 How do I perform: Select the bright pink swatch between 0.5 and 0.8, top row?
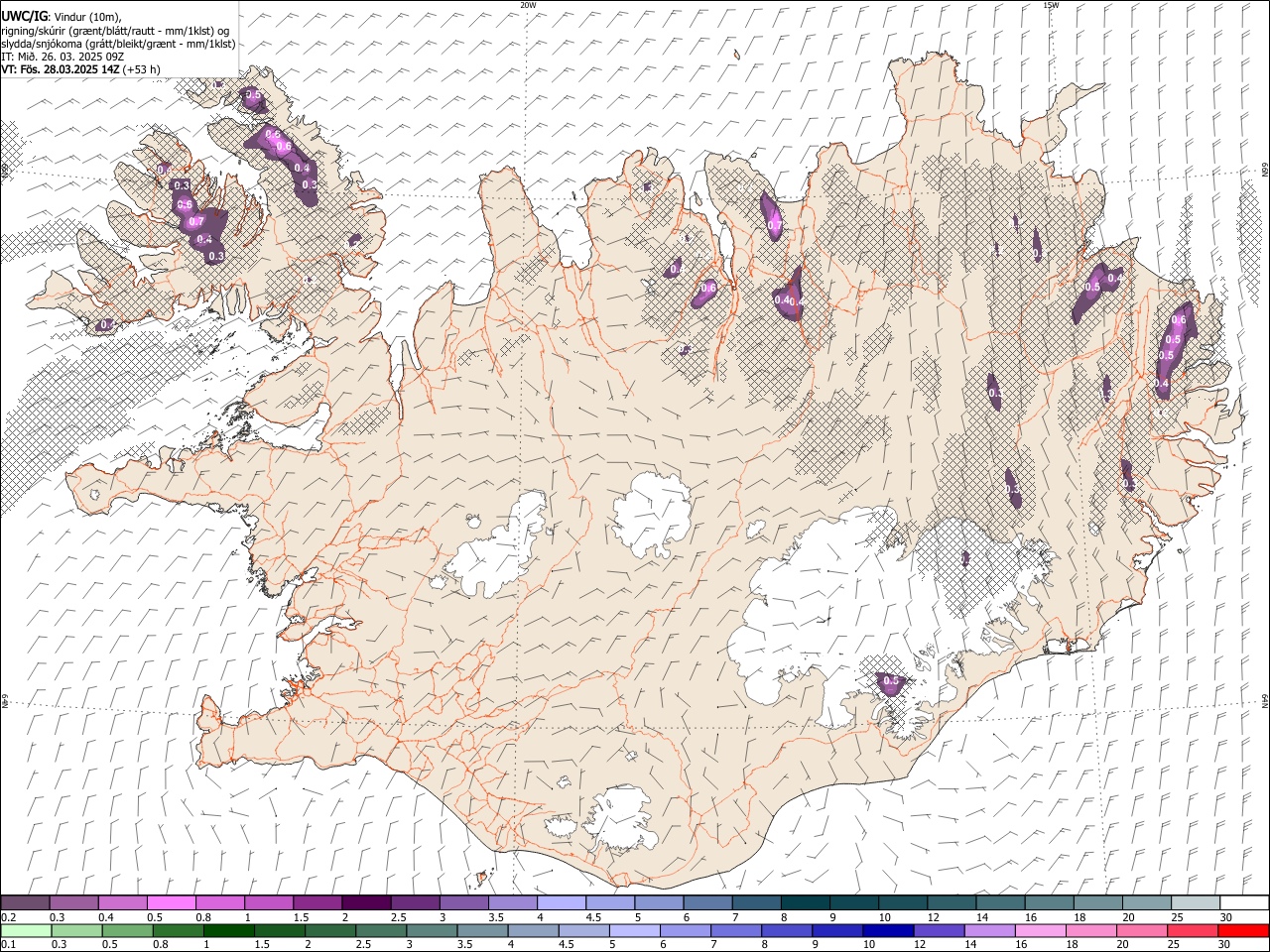171,903
